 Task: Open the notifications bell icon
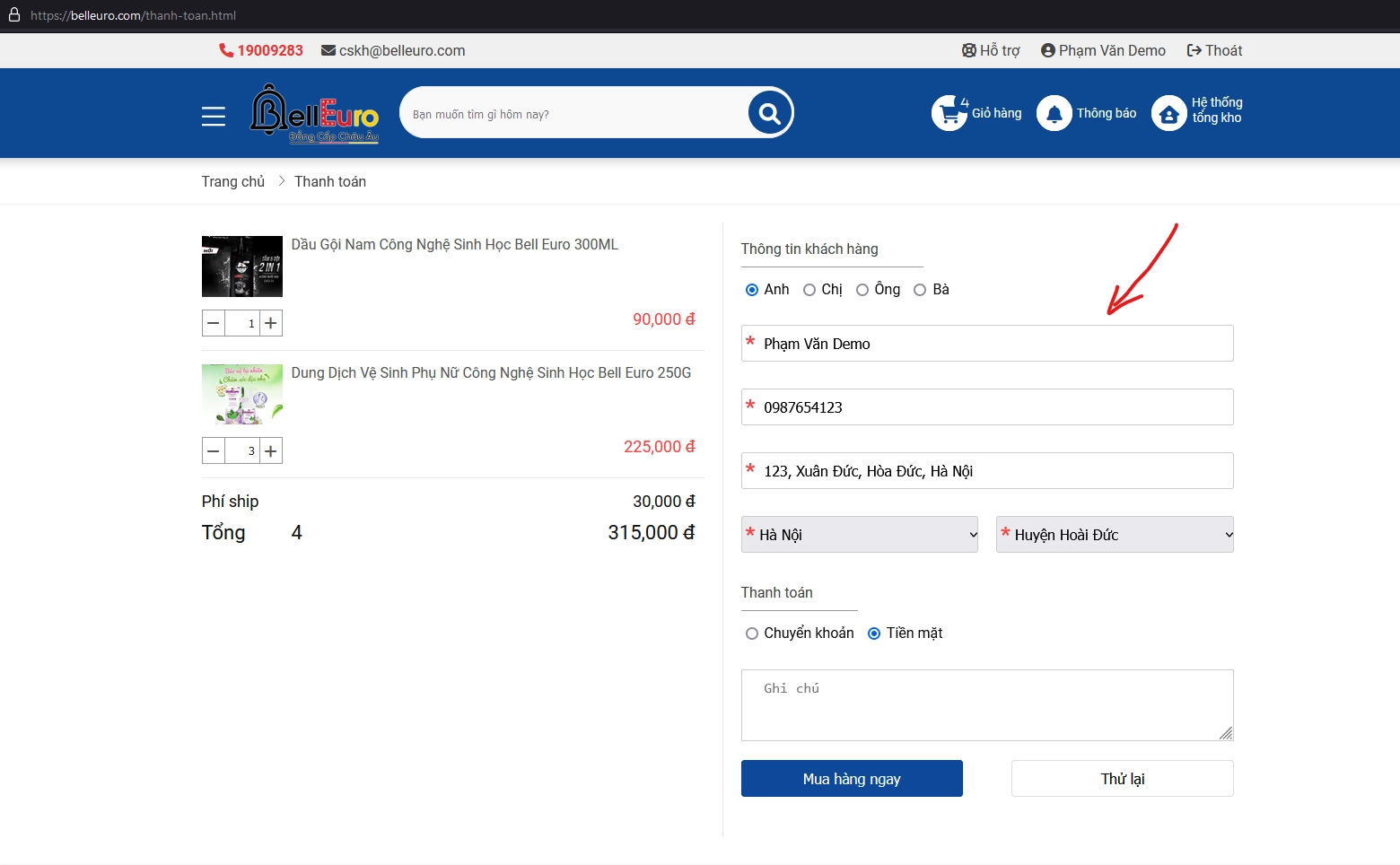click(1054, 114)
